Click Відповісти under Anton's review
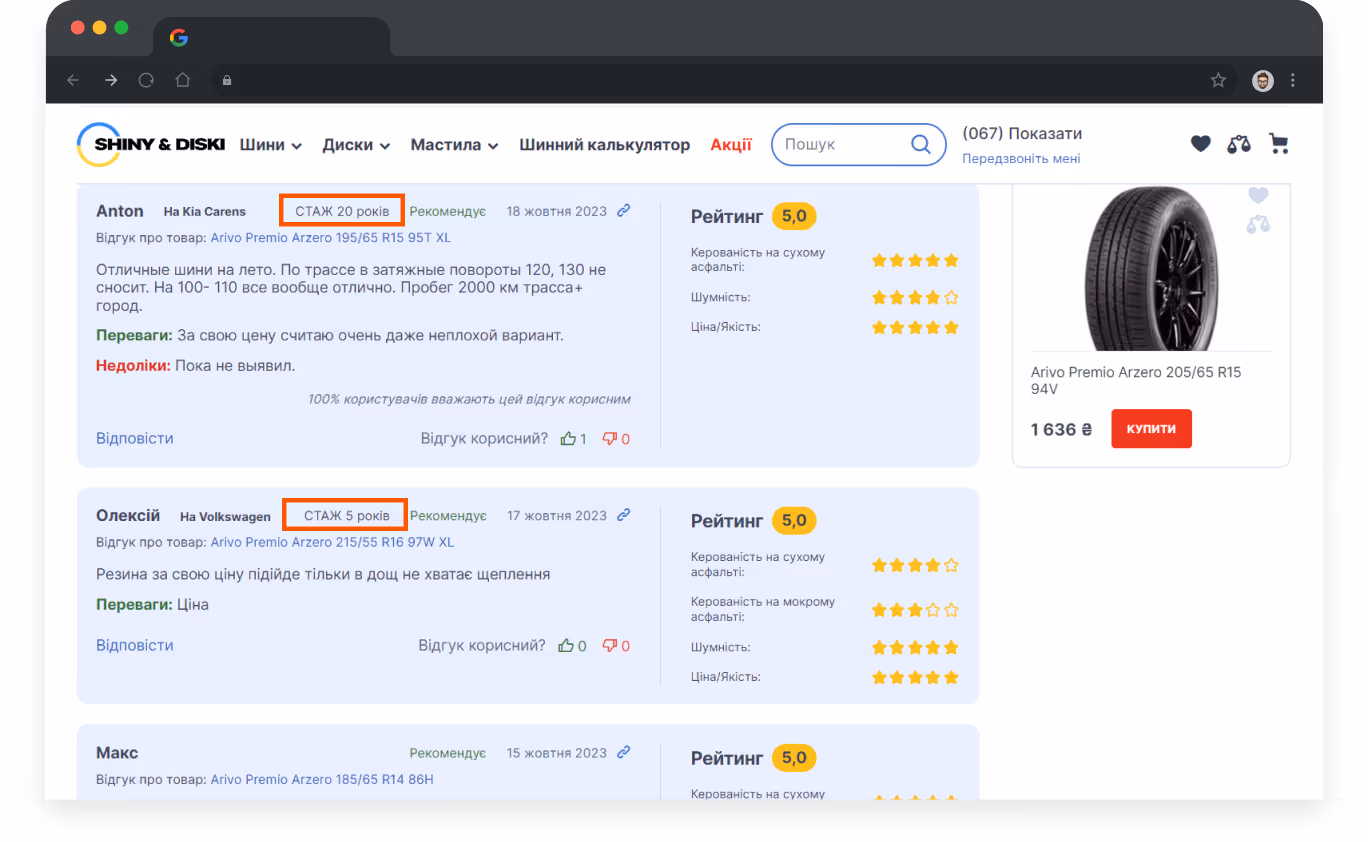 [135, 438]
